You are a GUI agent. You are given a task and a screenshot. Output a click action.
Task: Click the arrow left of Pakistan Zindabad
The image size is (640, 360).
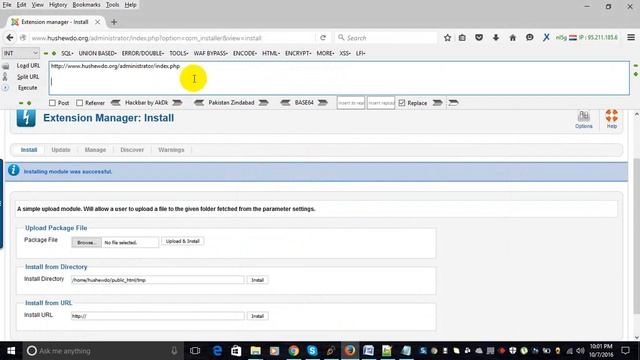coord(199,103)
